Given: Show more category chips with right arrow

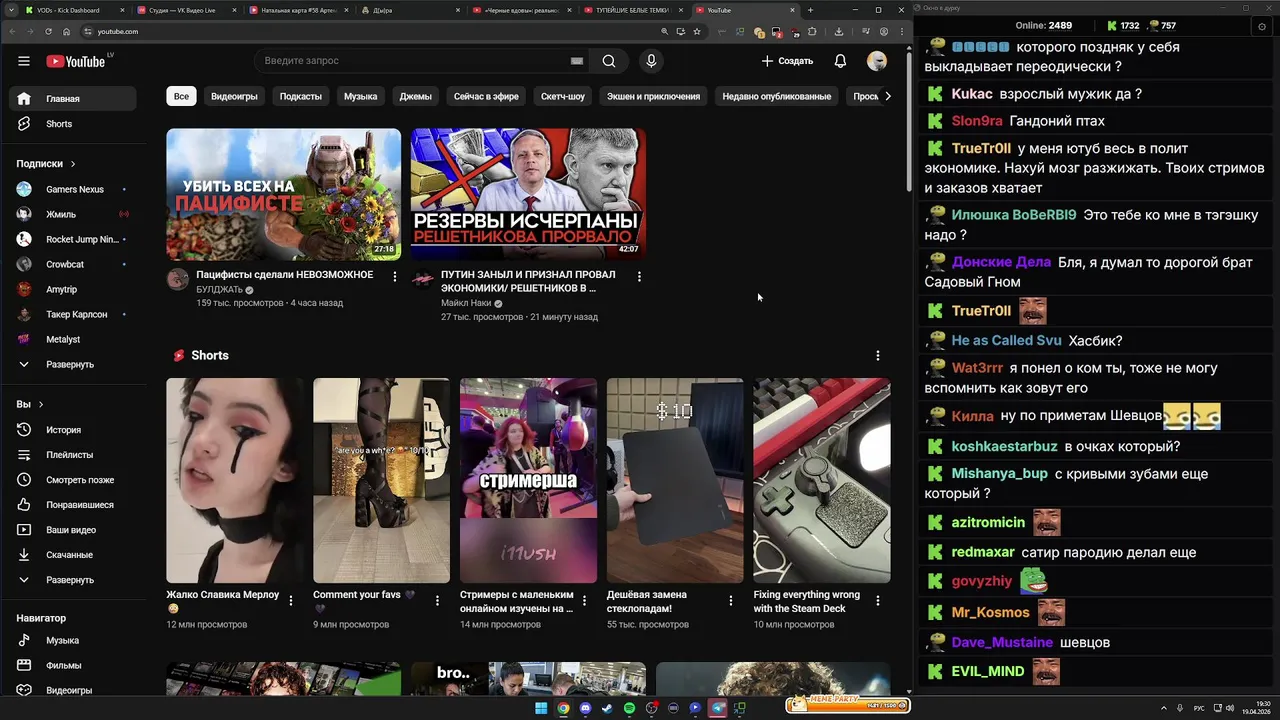Looking at the screenshot, I should (888, 97).
